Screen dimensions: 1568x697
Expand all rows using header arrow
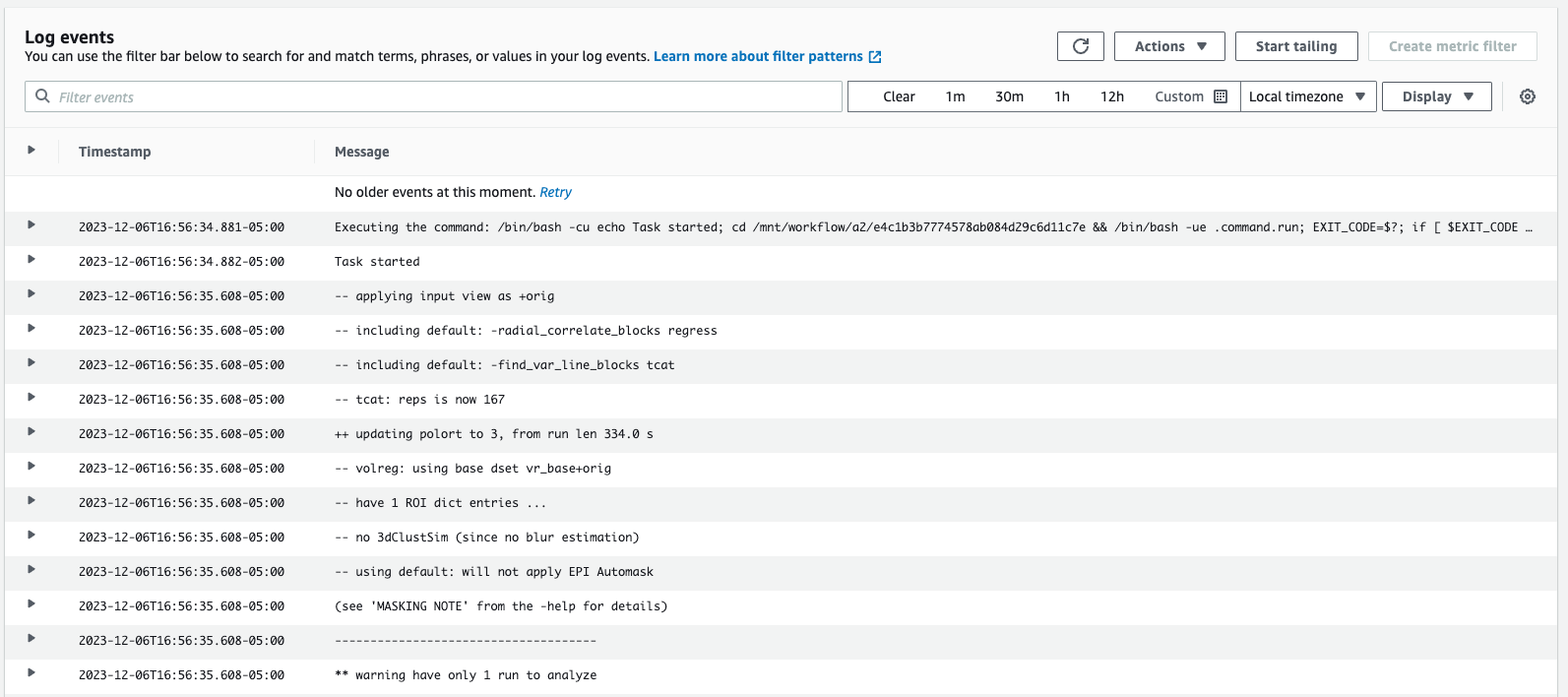(x=31, y=151)
